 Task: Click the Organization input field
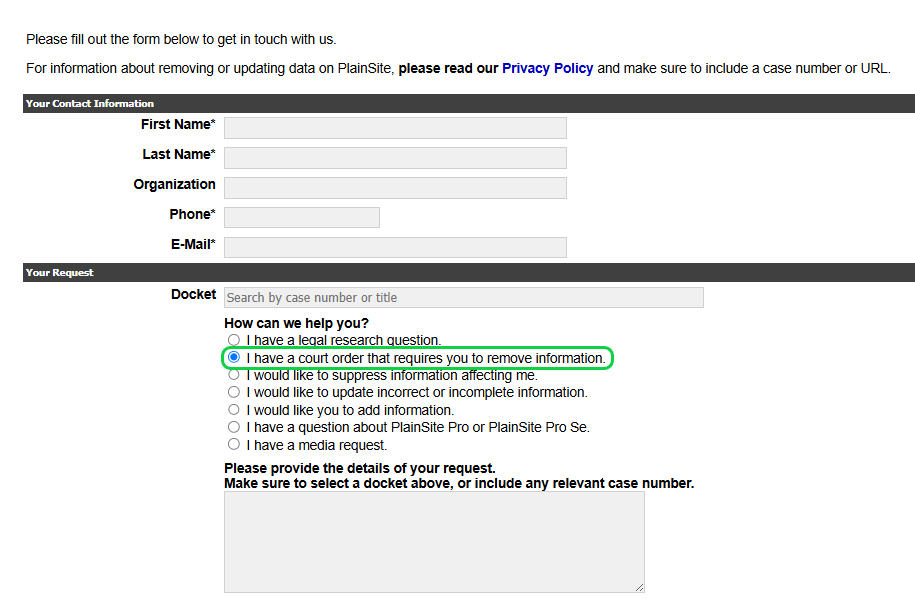pyautogui.click(x=394, y=187)
